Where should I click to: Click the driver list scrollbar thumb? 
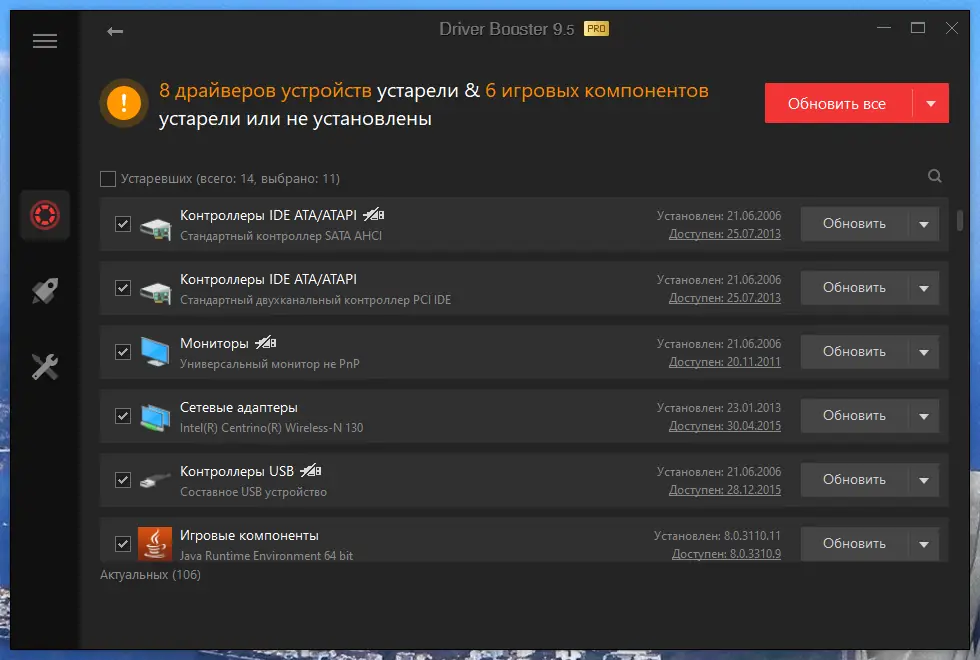[959, 219]
